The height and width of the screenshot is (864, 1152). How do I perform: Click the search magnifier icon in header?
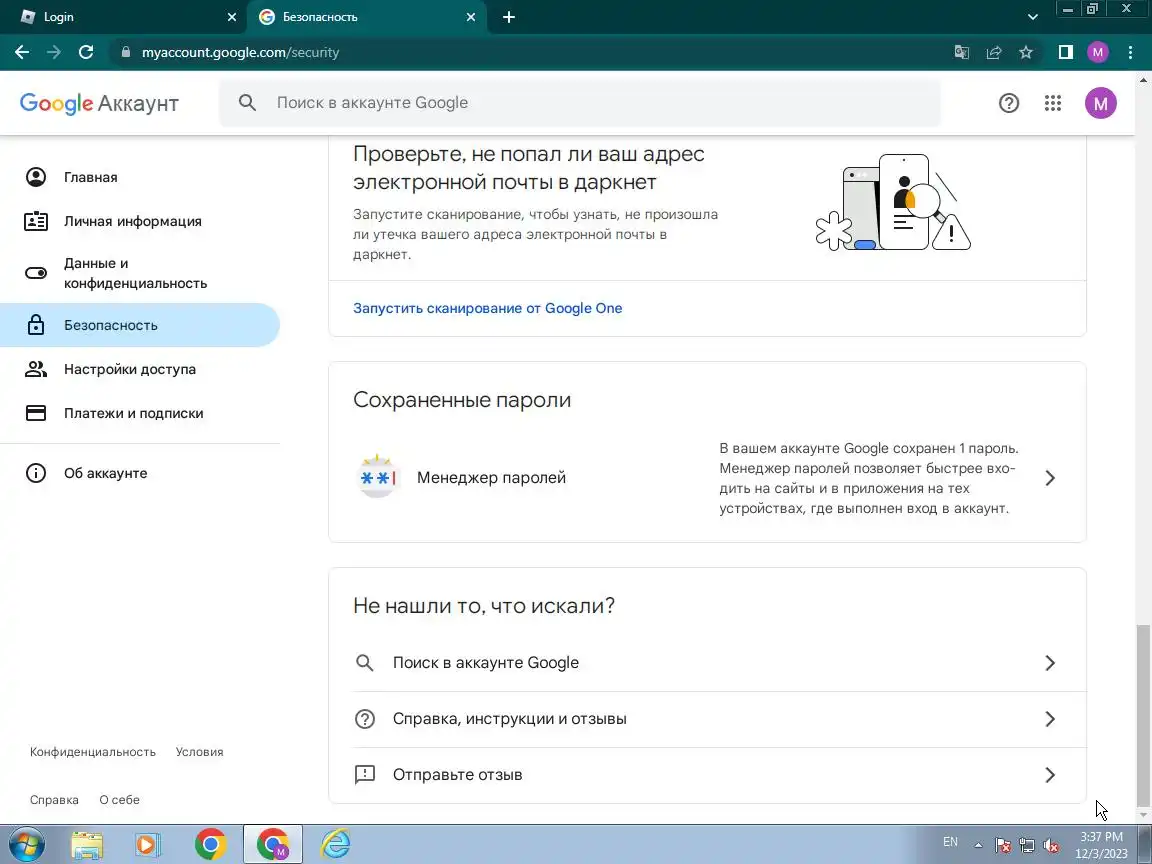point(248,103)
